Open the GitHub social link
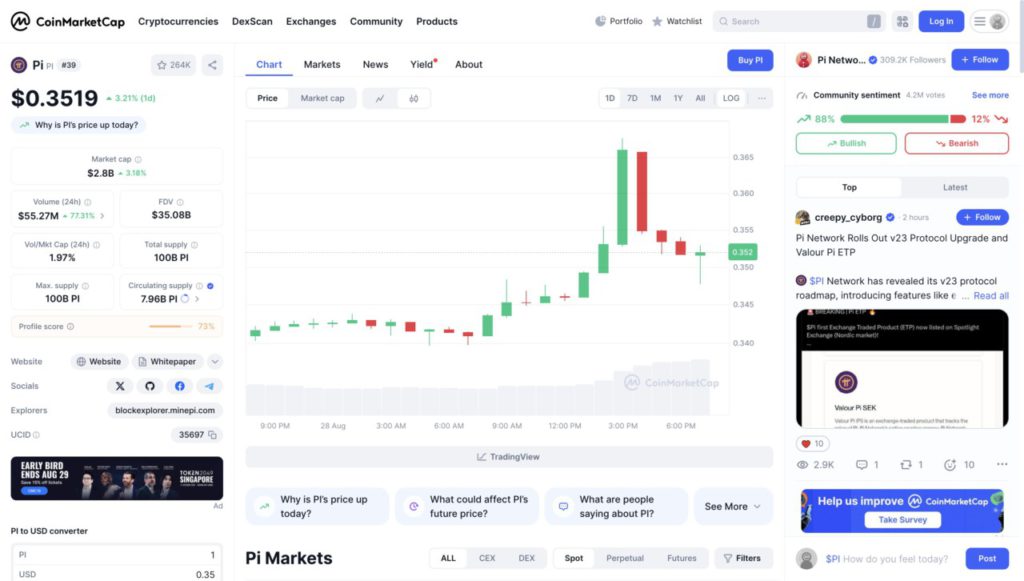This screenshot has width=1024, height=581. tap(150, 386)
